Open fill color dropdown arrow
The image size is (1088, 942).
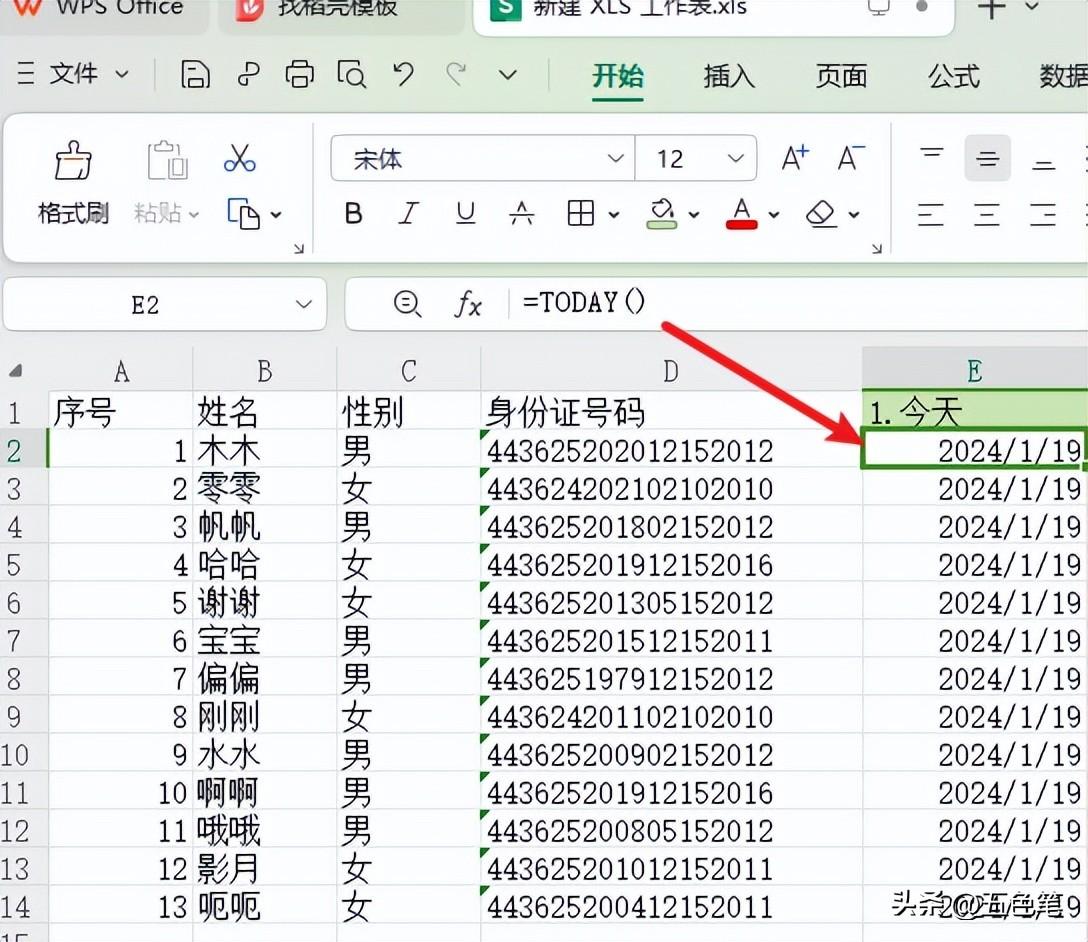(x=694, y=215)
